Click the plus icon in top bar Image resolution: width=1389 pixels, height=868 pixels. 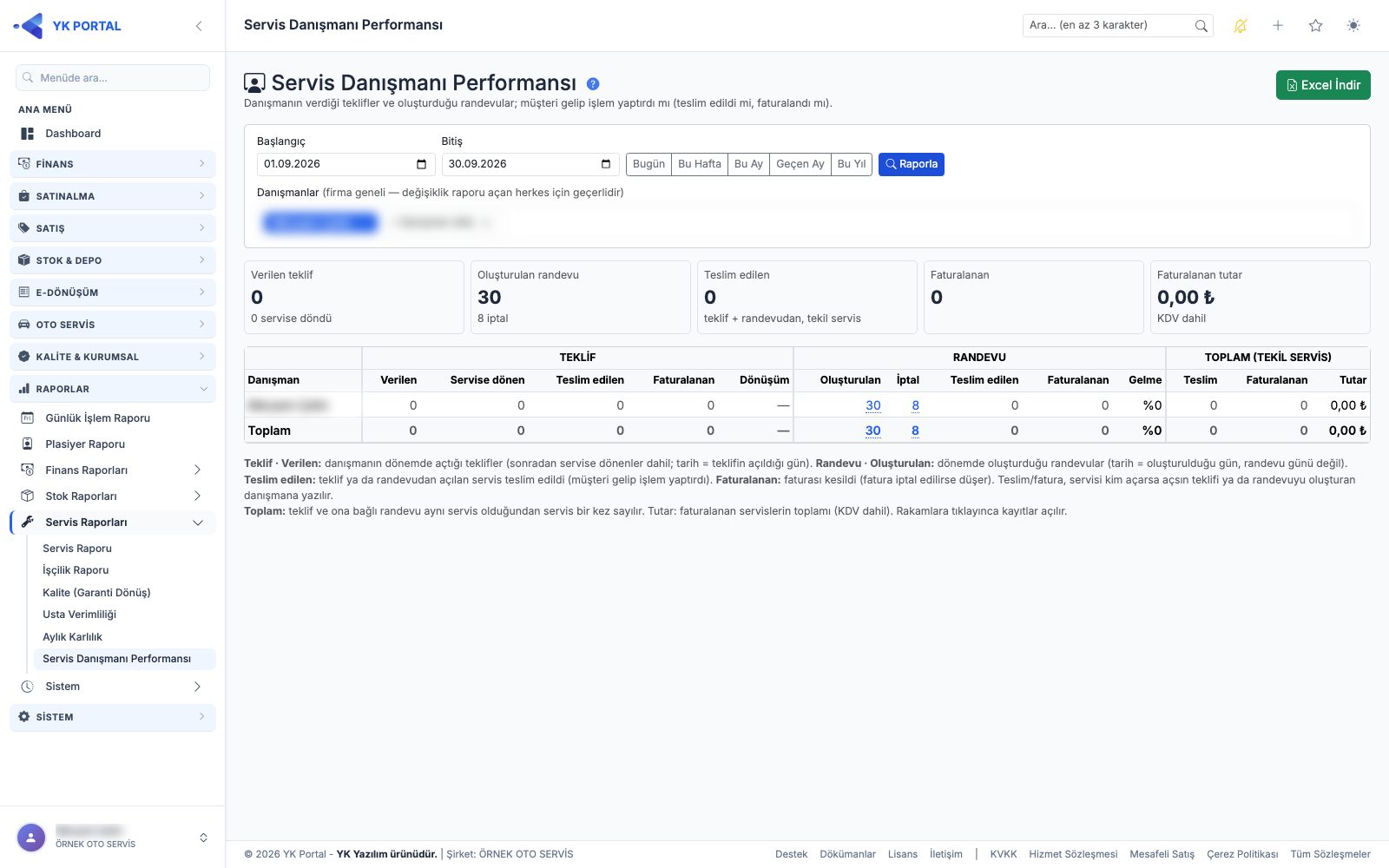pyautogui.click(x=1278, y=26)
